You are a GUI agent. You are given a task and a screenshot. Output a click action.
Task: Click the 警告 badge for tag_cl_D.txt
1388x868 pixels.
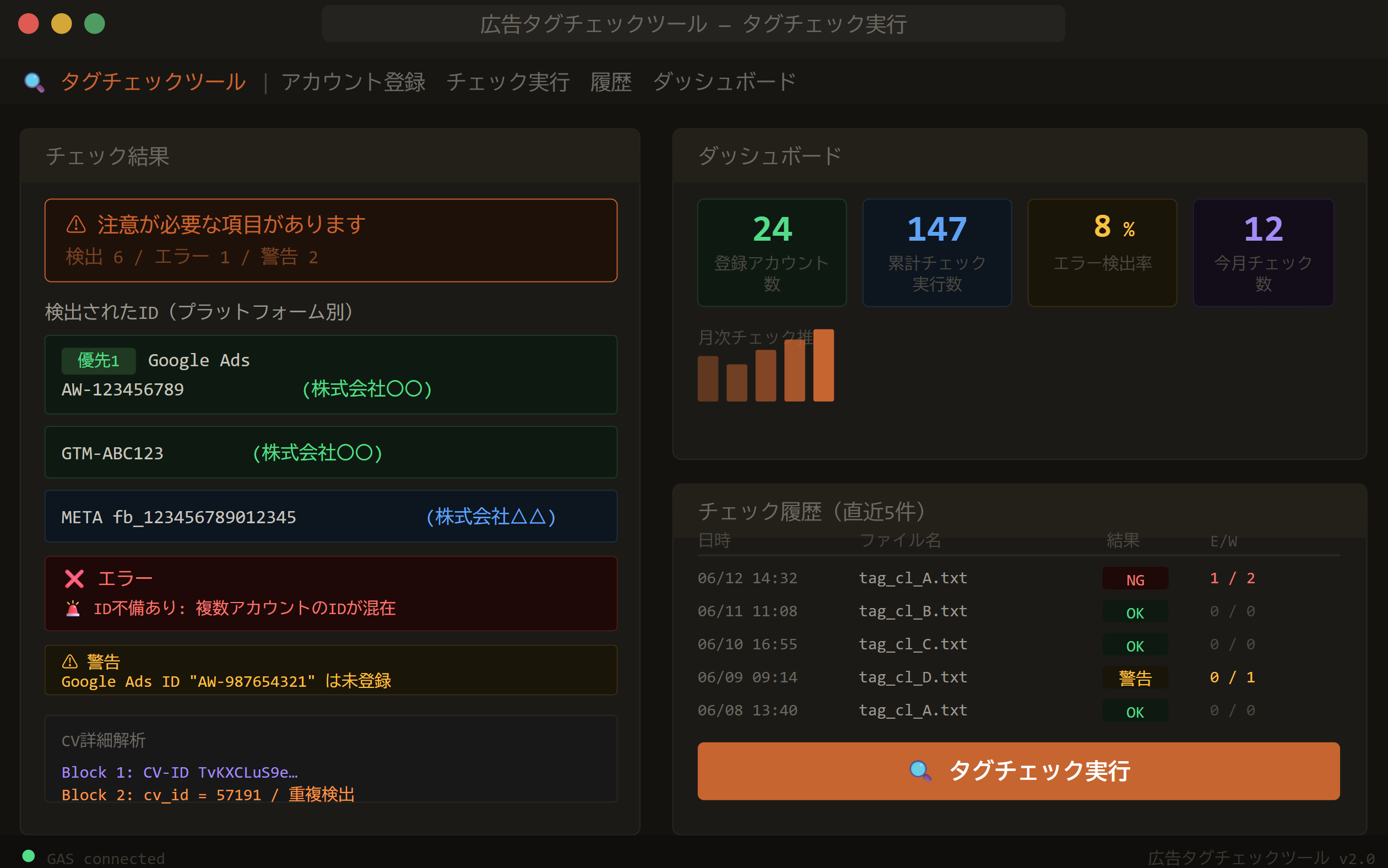(x=1135, y=678)
